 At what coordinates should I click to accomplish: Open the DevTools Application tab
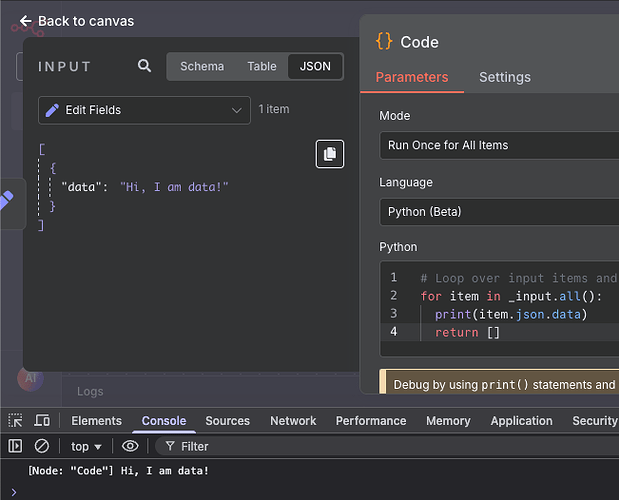click(x=521, y=421)
